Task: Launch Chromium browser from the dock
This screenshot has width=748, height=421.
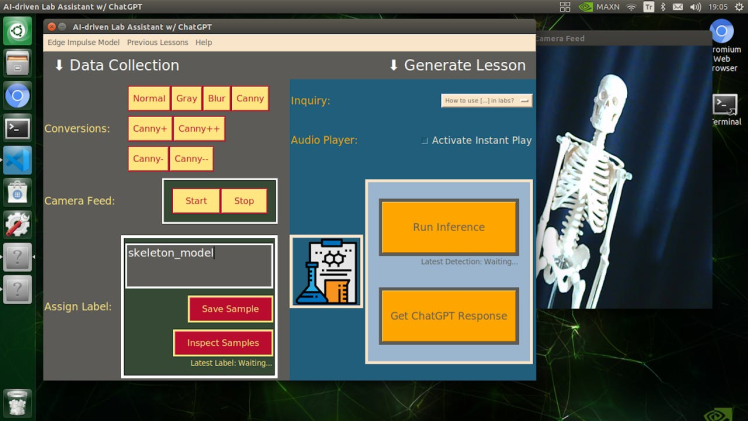Action: point(18,96)
